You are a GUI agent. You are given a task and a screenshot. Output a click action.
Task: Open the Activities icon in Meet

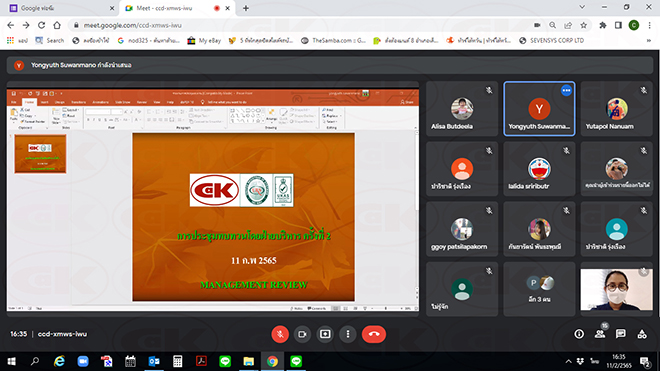(642, 334)
